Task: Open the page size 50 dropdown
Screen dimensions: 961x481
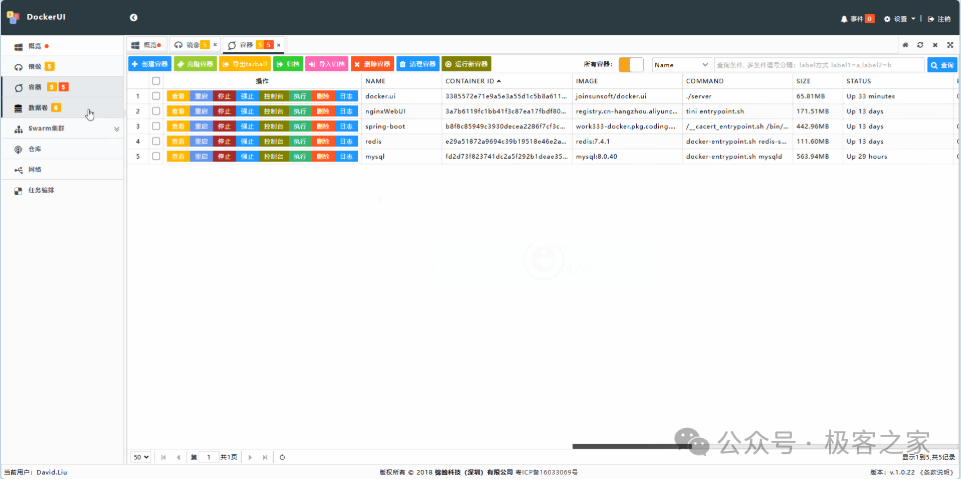Action: (x=142, y=457)
